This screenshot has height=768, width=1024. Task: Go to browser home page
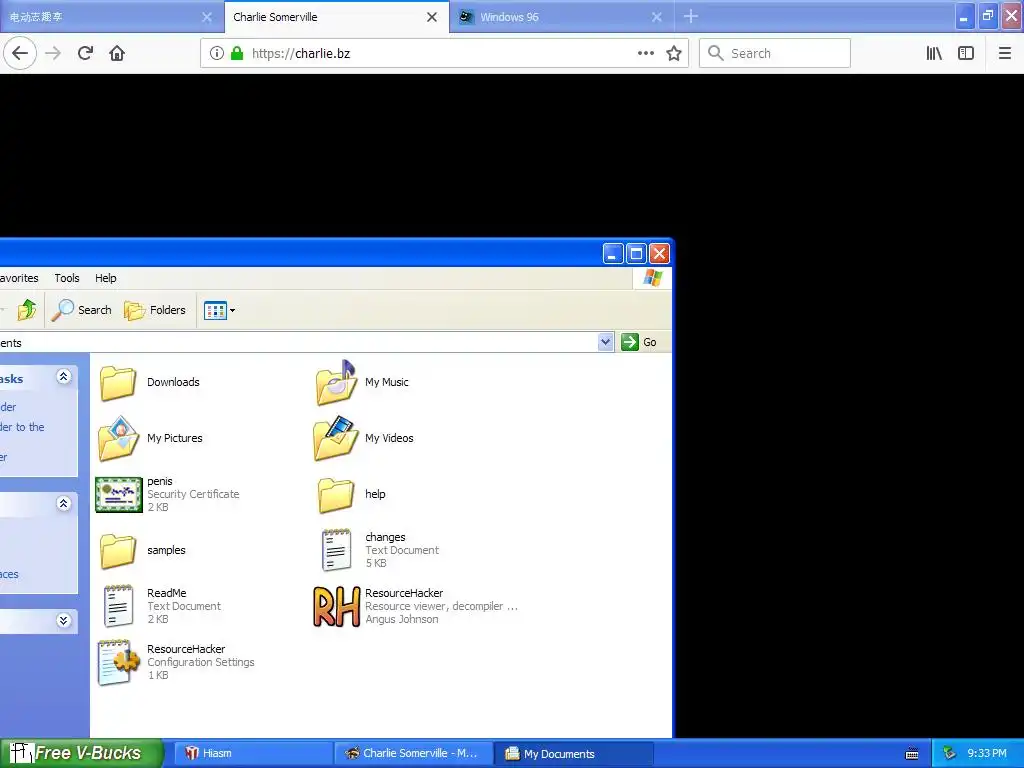[117, 53]
